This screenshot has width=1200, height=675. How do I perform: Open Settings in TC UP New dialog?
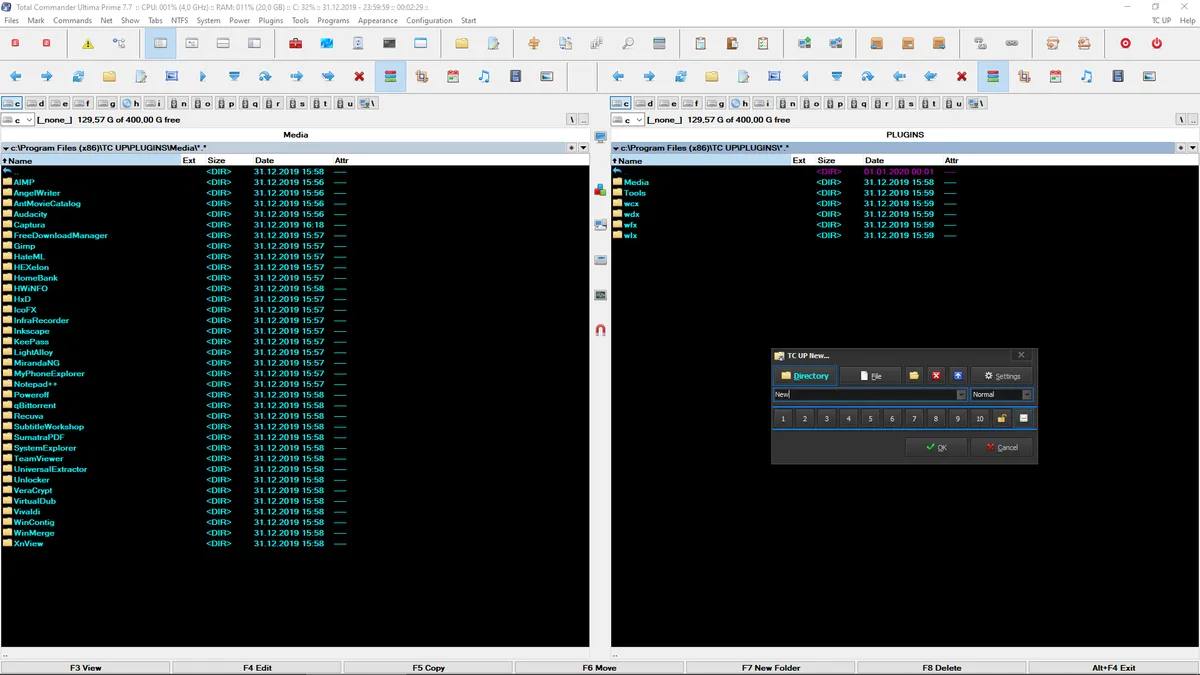coord(1001,376)
